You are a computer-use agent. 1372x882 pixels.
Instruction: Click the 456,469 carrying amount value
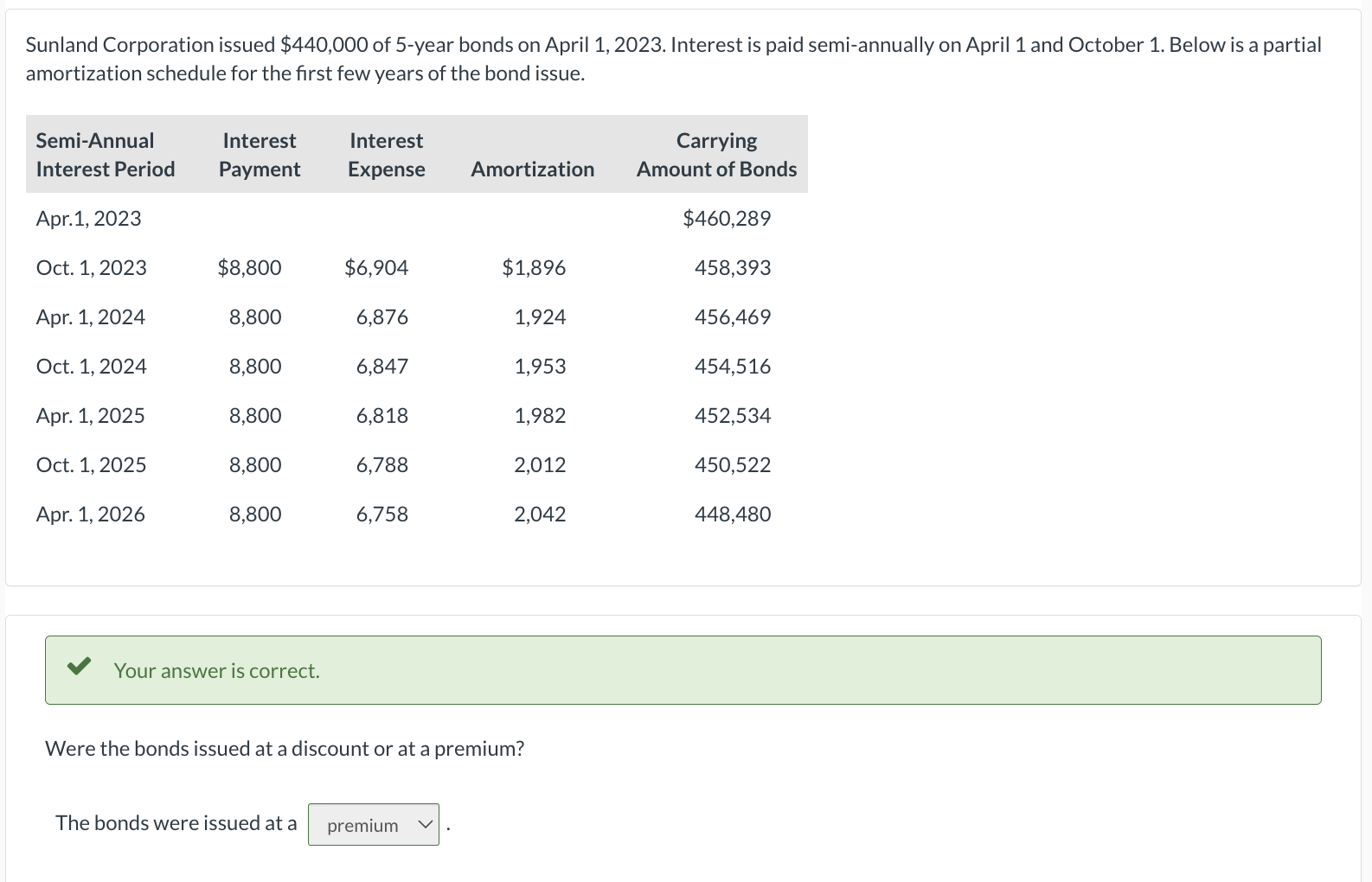click(733, 317)
